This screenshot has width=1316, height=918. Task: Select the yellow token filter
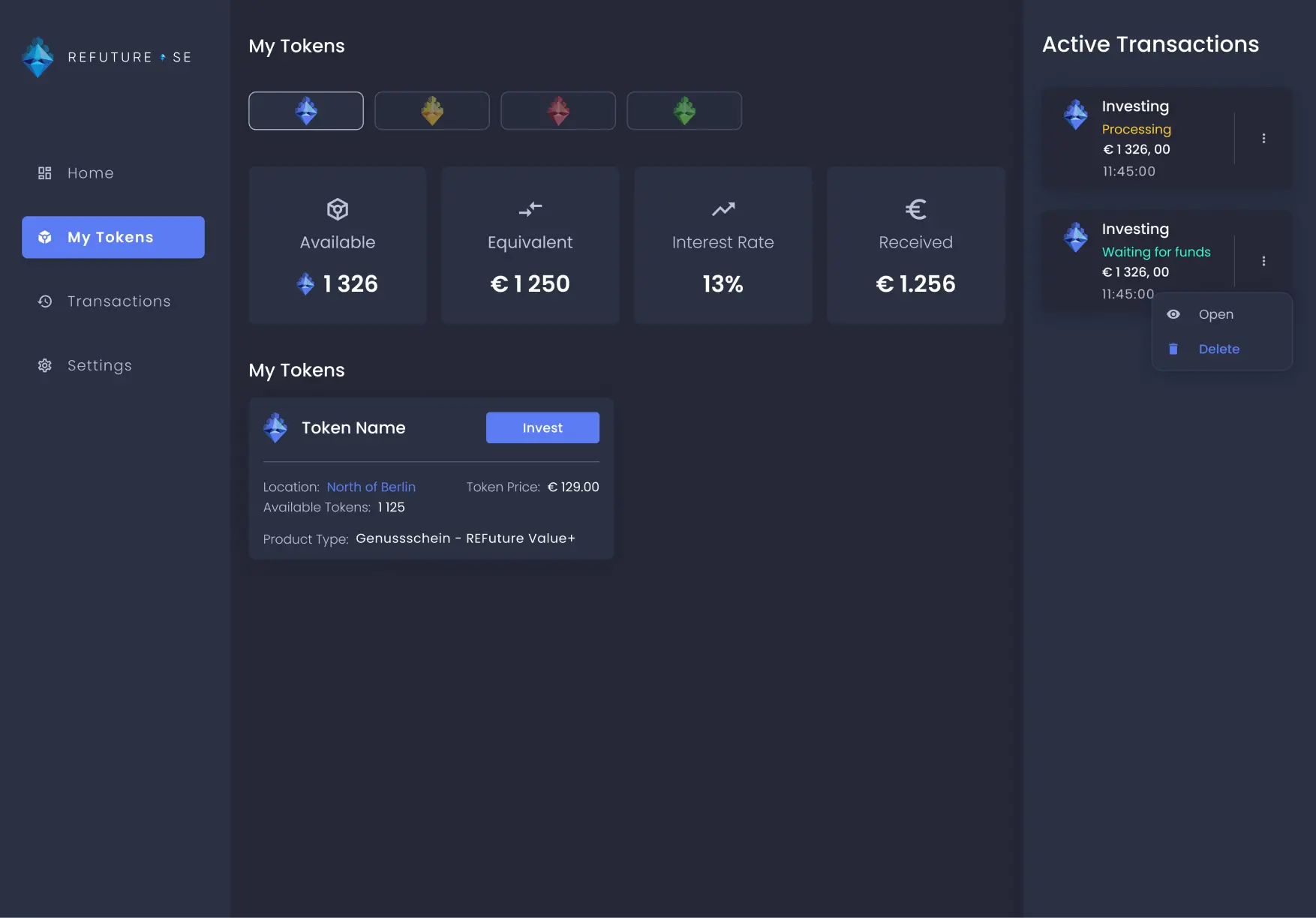pos(432,110)
